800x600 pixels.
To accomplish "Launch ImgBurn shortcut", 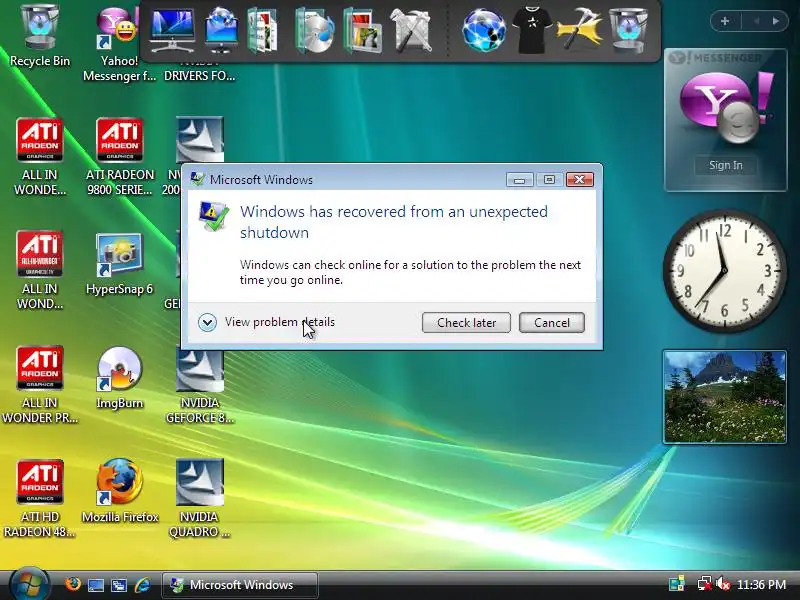I will pos(119,378).
